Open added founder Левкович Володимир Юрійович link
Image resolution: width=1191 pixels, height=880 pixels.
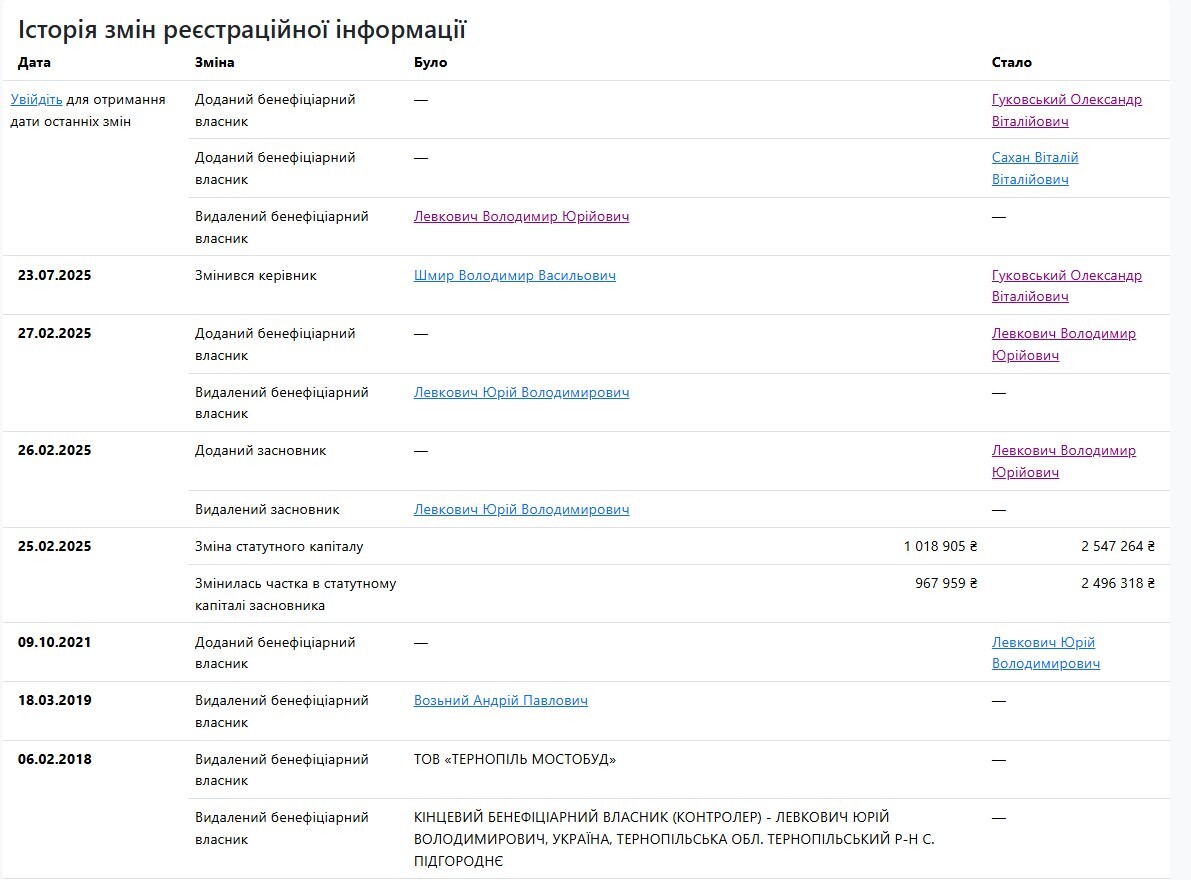click(1063, 451)
